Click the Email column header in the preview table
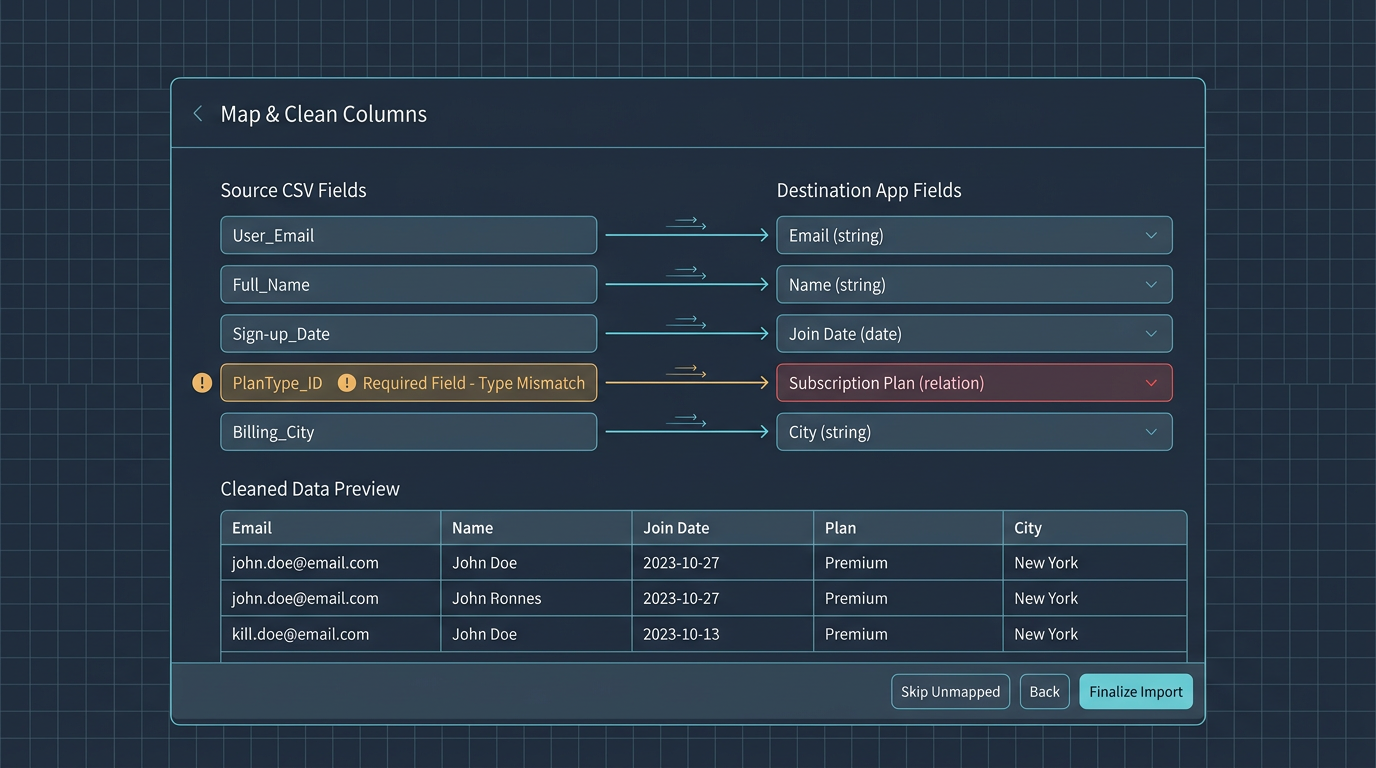The height and width of the screenshot is (768, 1376). click(x=251, y=527)
